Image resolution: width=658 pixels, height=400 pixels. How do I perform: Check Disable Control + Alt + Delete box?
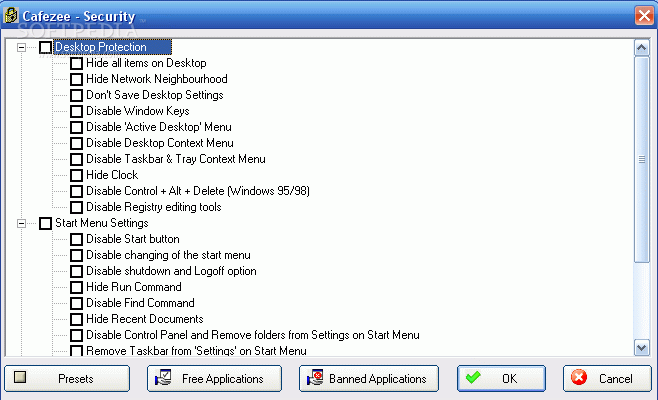click(x=76, y=191)
